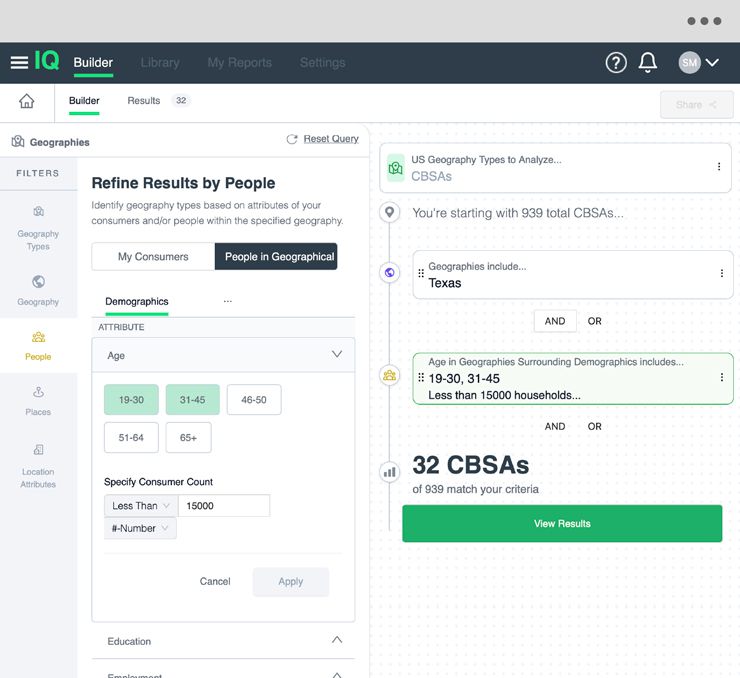Open Texas card three-dot options menu
Viewport: 740px width, 678px height.
722,273
